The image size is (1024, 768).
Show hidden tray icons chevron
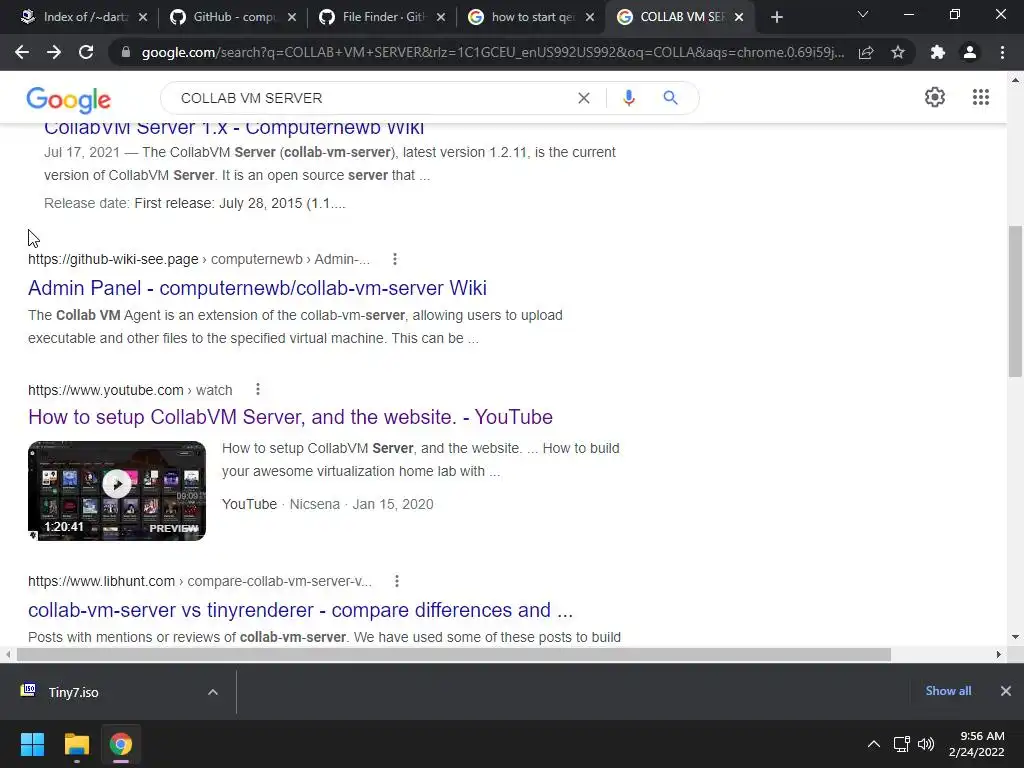[x=873, y=744]
